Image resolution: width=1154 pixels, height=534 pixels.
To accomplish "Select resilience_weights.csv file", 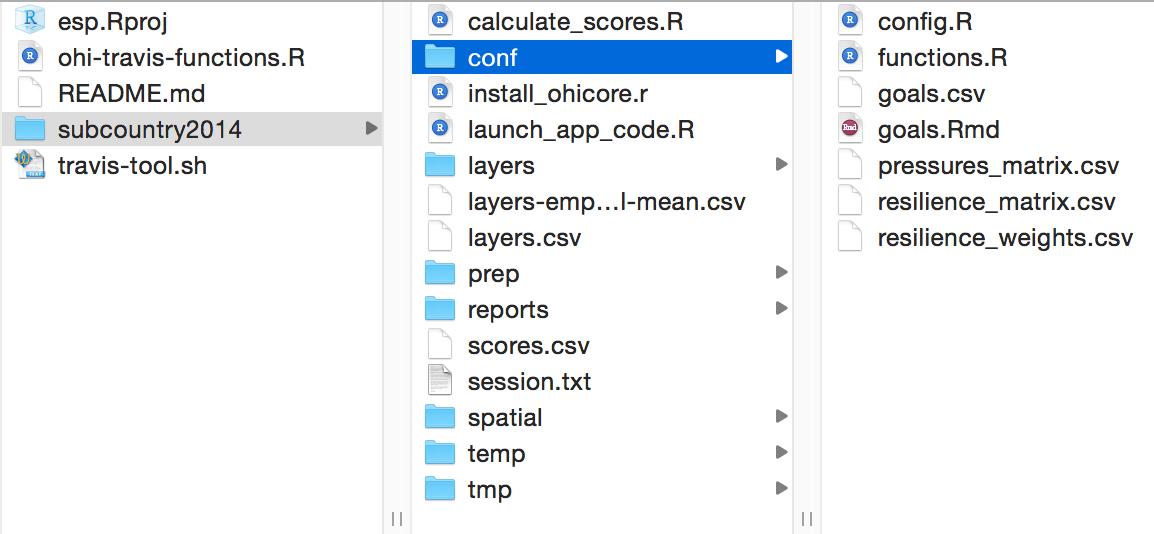I will [x=1004, y=237].
